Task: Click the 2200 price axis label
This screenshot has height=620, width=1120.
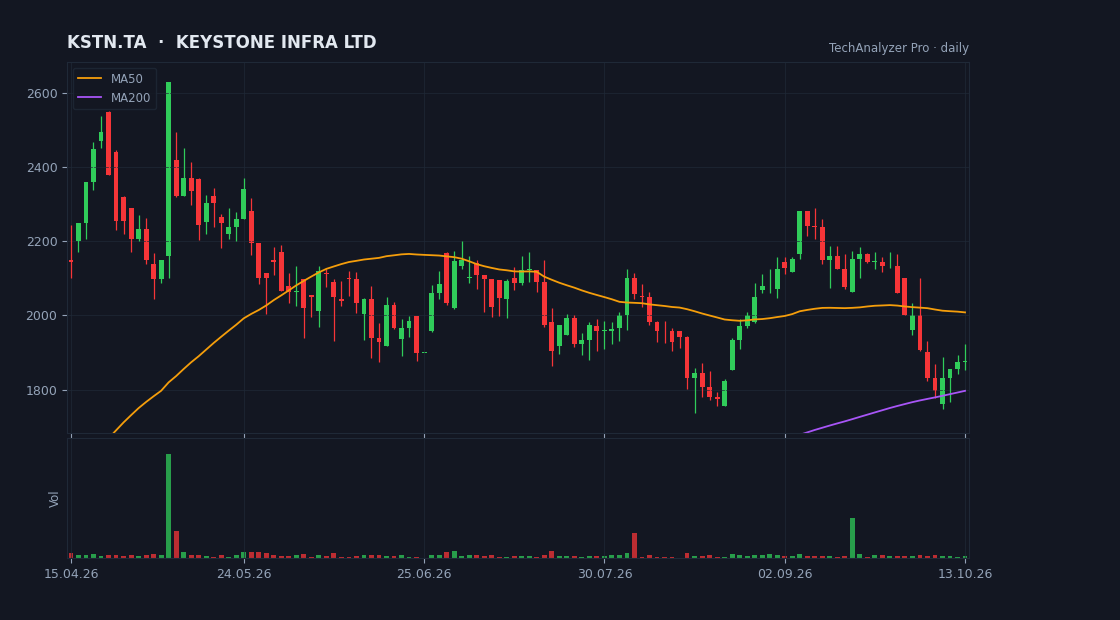Action: pyautogui.click(x=41, y=241)
